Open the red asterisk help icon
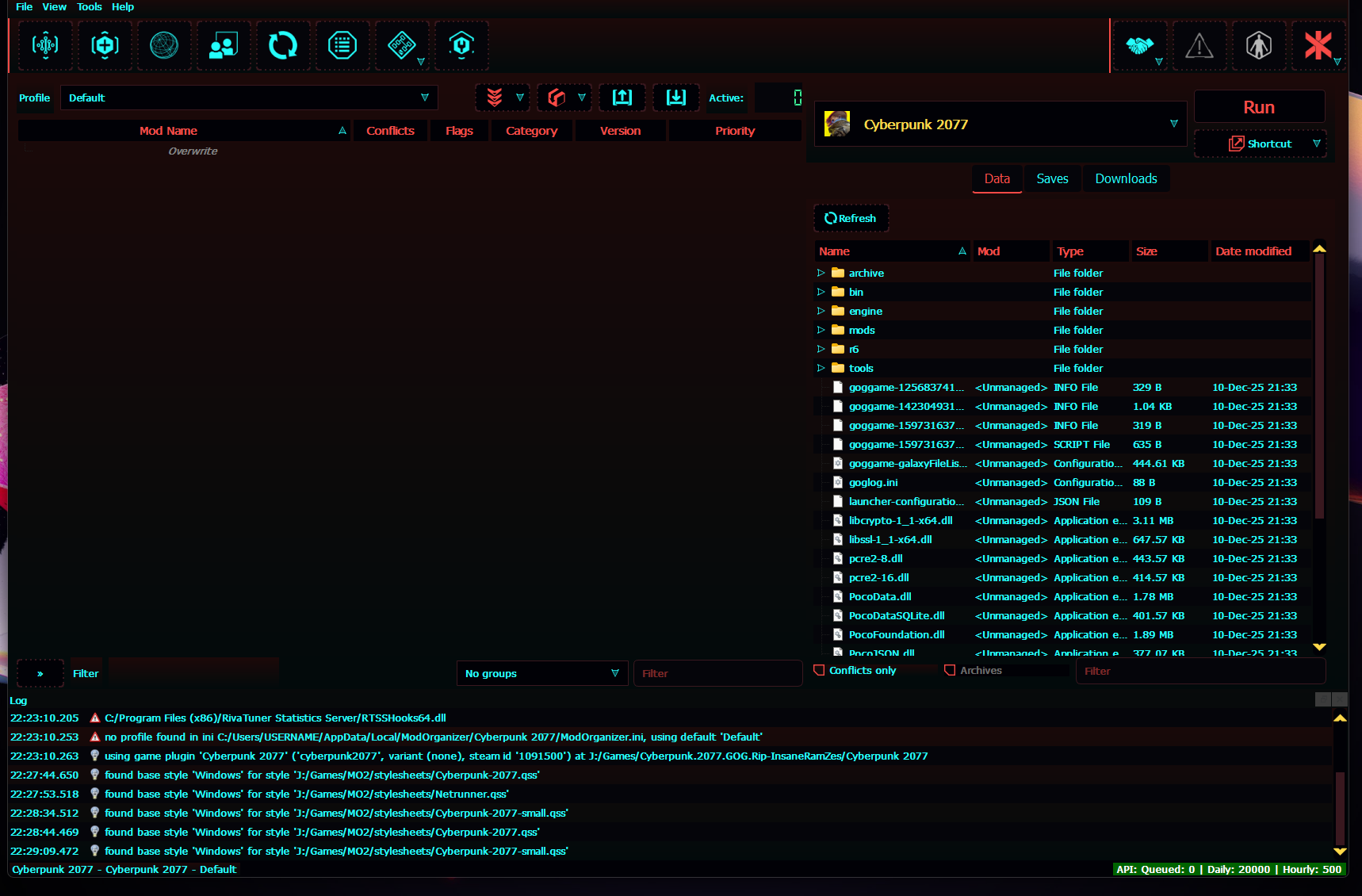1362x896 pixels. [x=1318, y=45]
